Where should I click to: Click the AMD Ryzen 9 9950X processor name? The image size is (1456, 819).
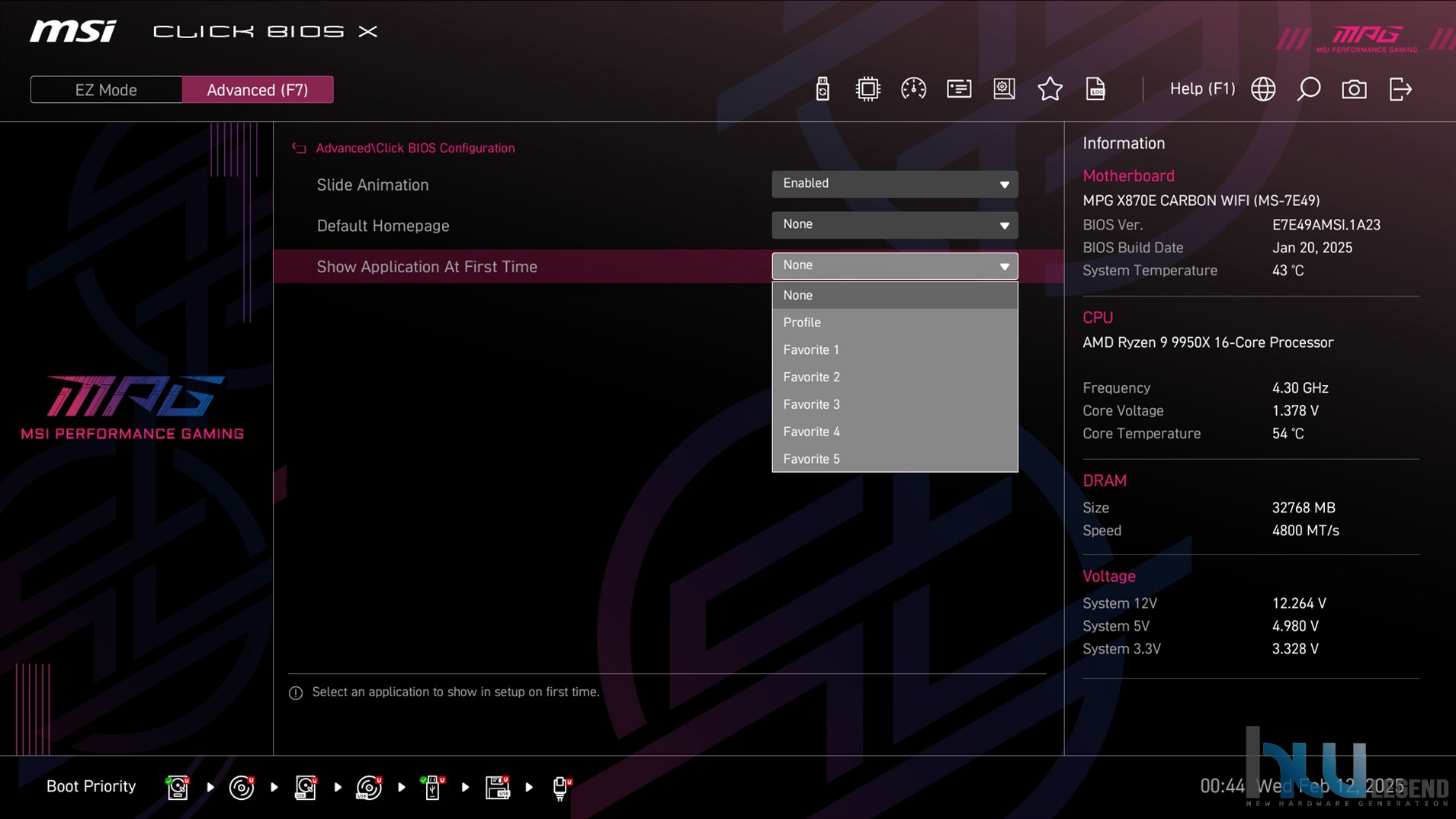click(x=1208, y=343)
